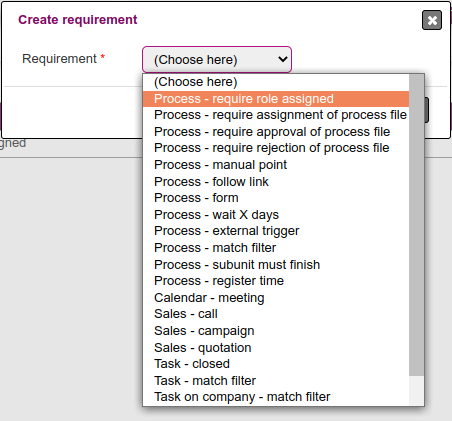
Task: Choose Process - manual point option
Action: [276, 165]
